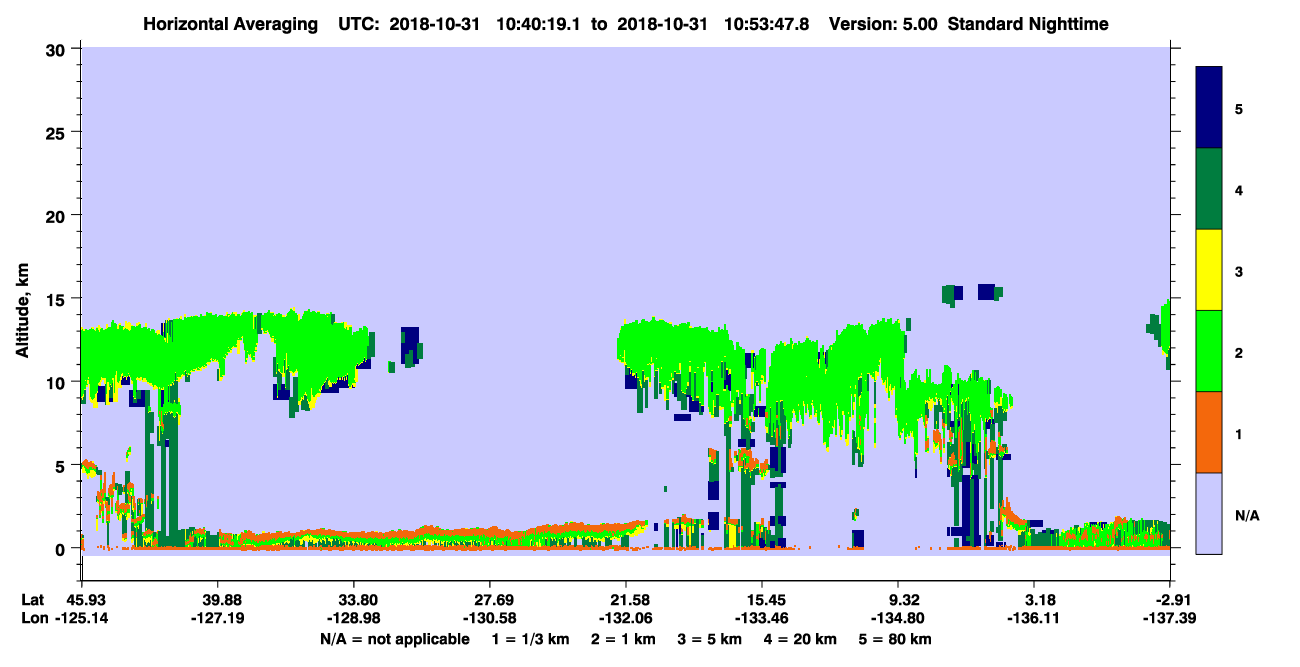Click the start time '10:40:19.1'
Screen dimensions: 1300x667
pyautogui.click(x=539, y=23)
